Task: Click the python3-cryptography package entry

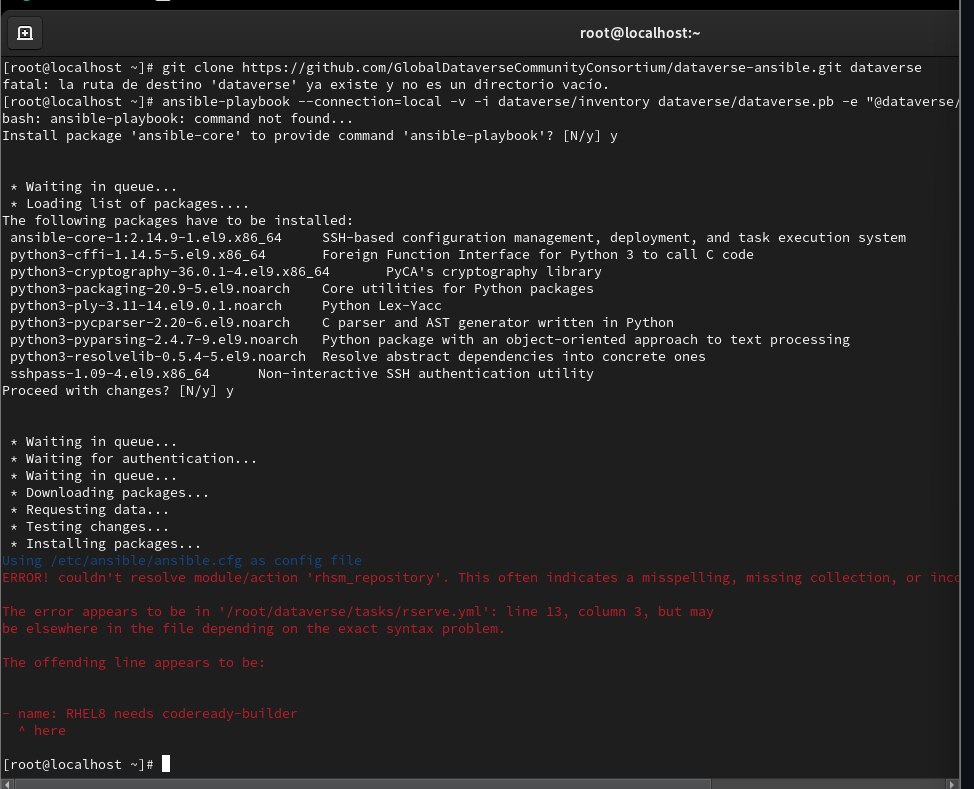Action: tap(170, 272)
